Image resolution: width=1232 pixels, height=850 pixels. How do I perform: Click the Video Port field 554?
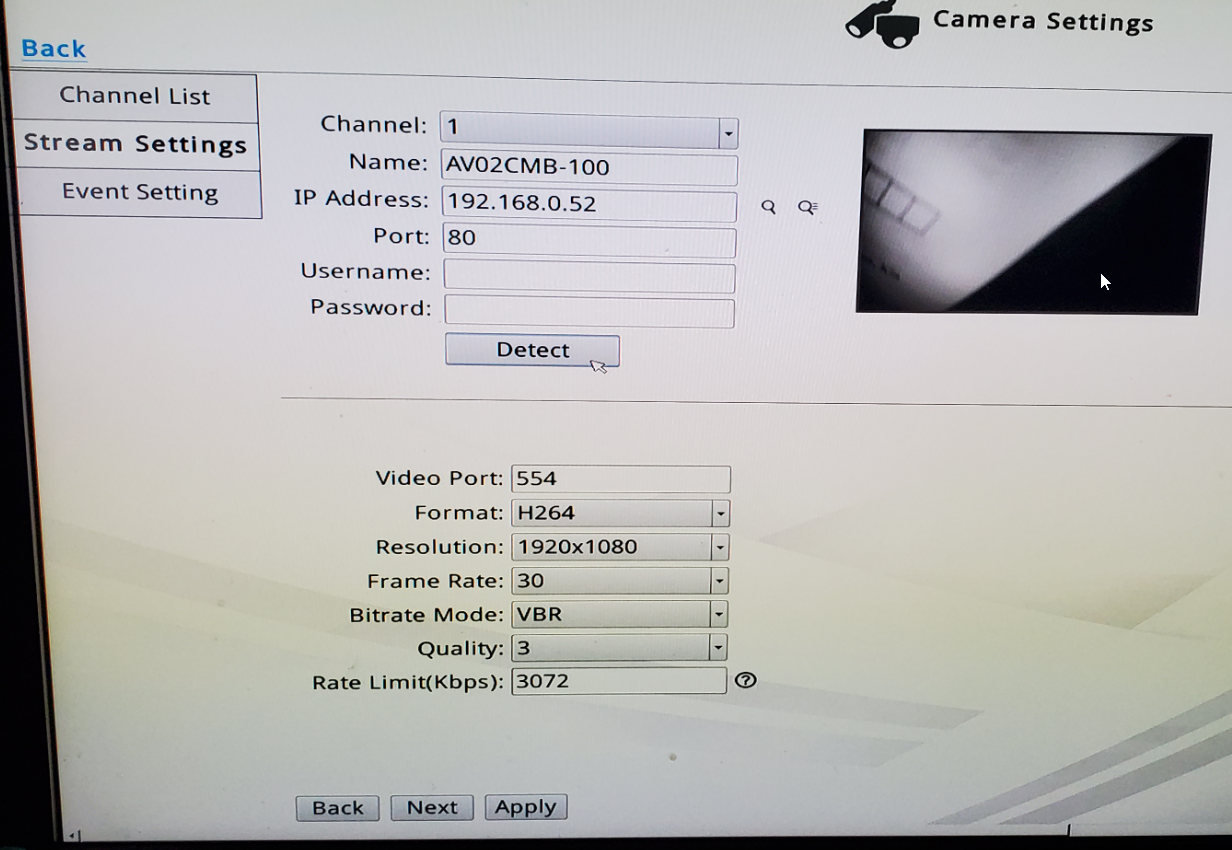tap(621, 479)
